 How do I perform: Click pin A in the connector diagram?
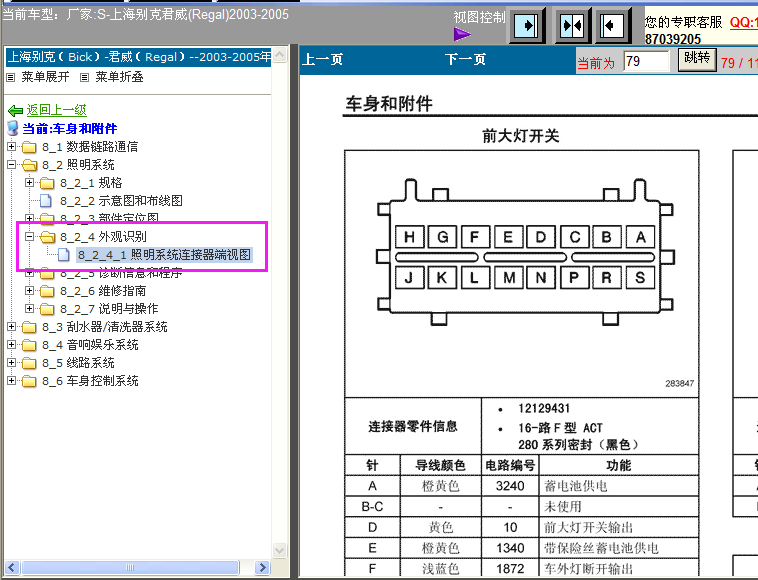coord(640,237)
